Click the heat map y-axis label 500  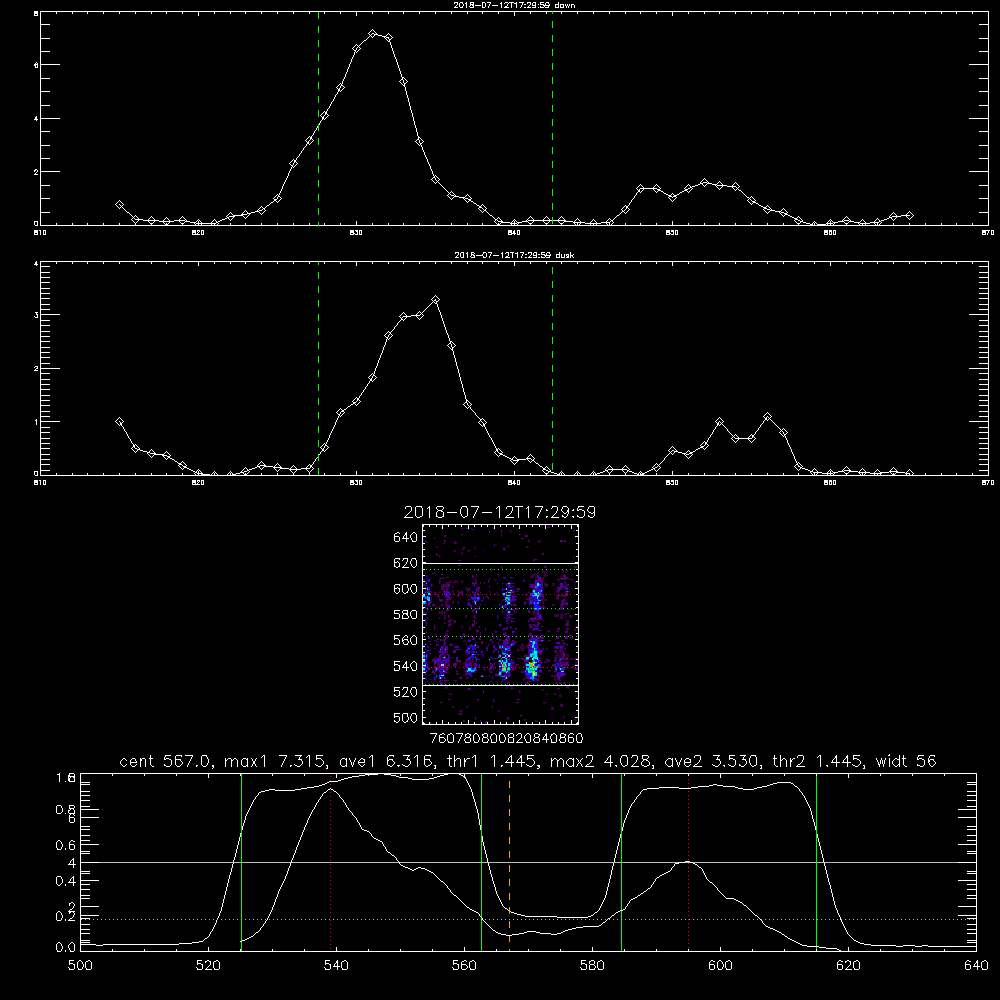coord(405,717)
